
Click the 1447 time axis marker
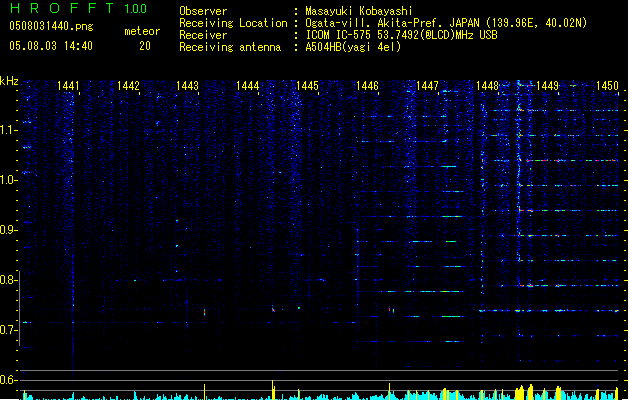tap(427, 86)
